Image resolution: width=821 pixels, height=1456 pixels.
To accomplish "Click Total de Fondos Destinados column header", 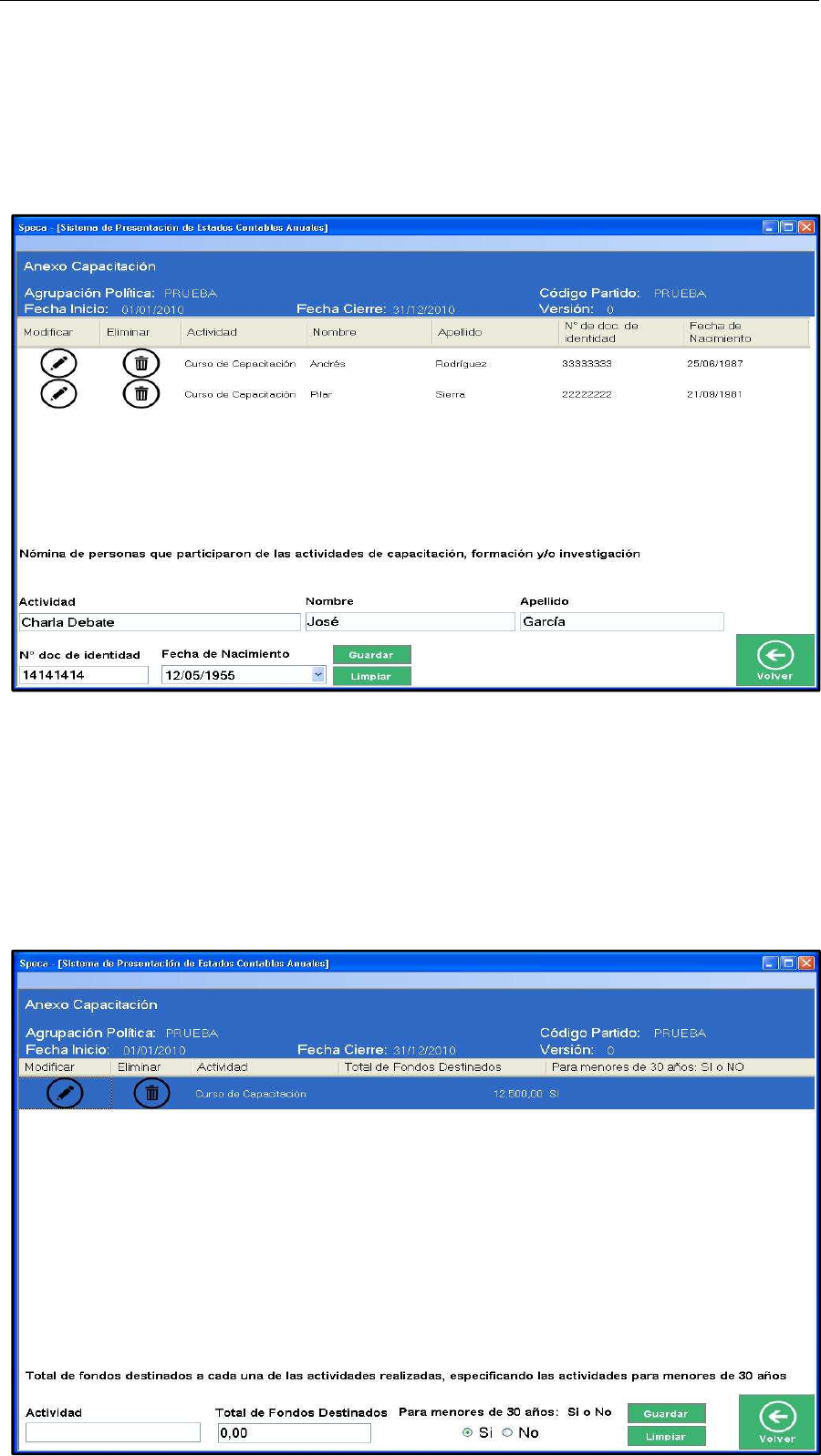I will (422, 1066).
